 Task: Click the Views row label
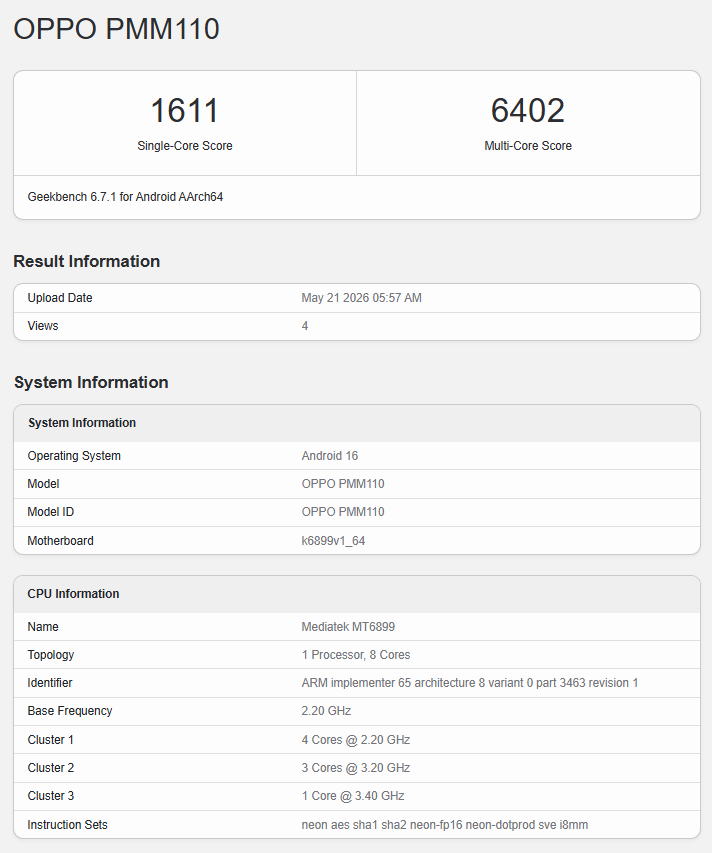tap(43, 326)
